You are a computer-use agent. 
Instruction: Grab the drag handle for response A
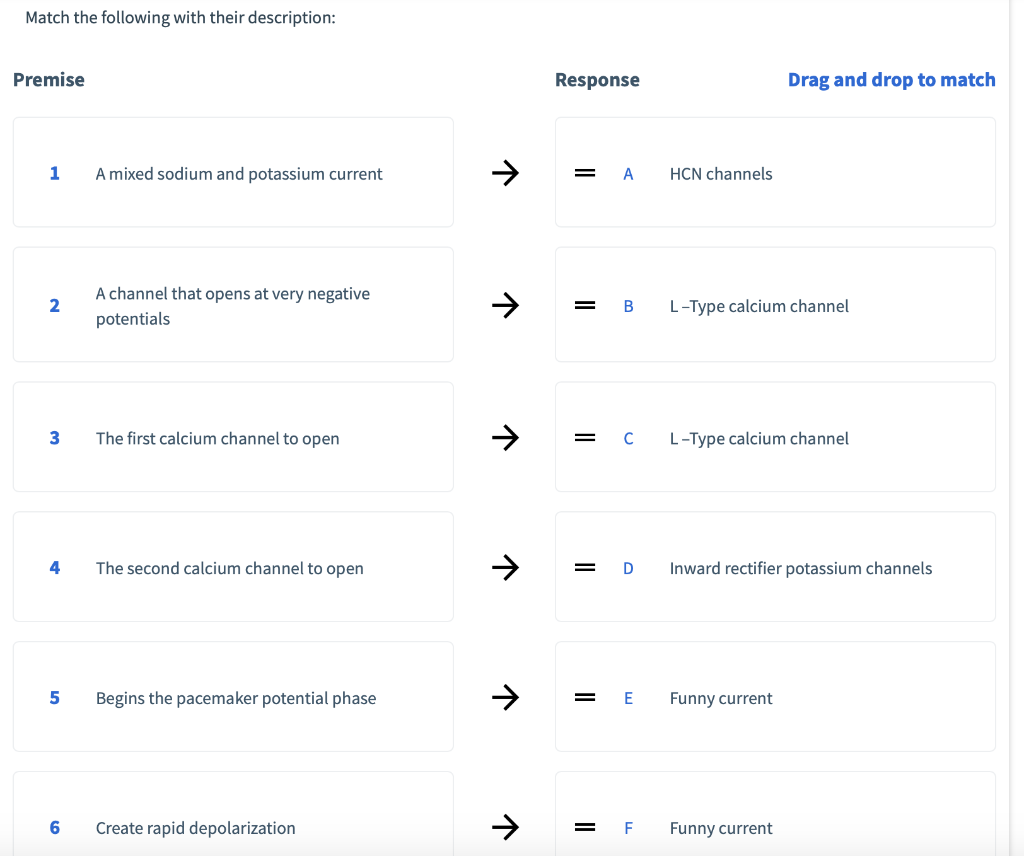585,174
